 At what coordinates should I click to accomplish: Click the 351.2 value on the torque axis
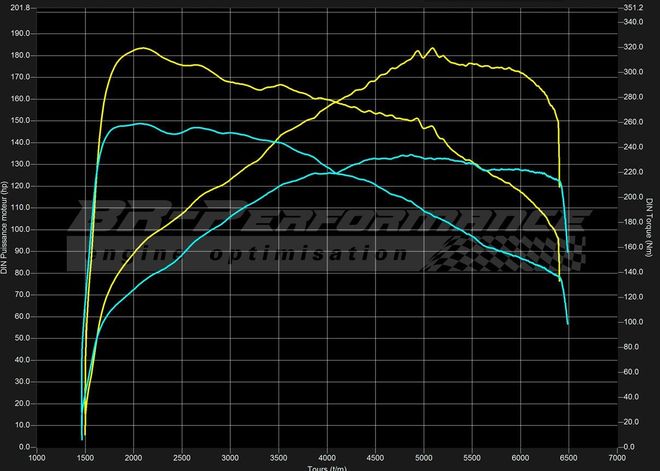pyautogui.click(x=632, y=8)
